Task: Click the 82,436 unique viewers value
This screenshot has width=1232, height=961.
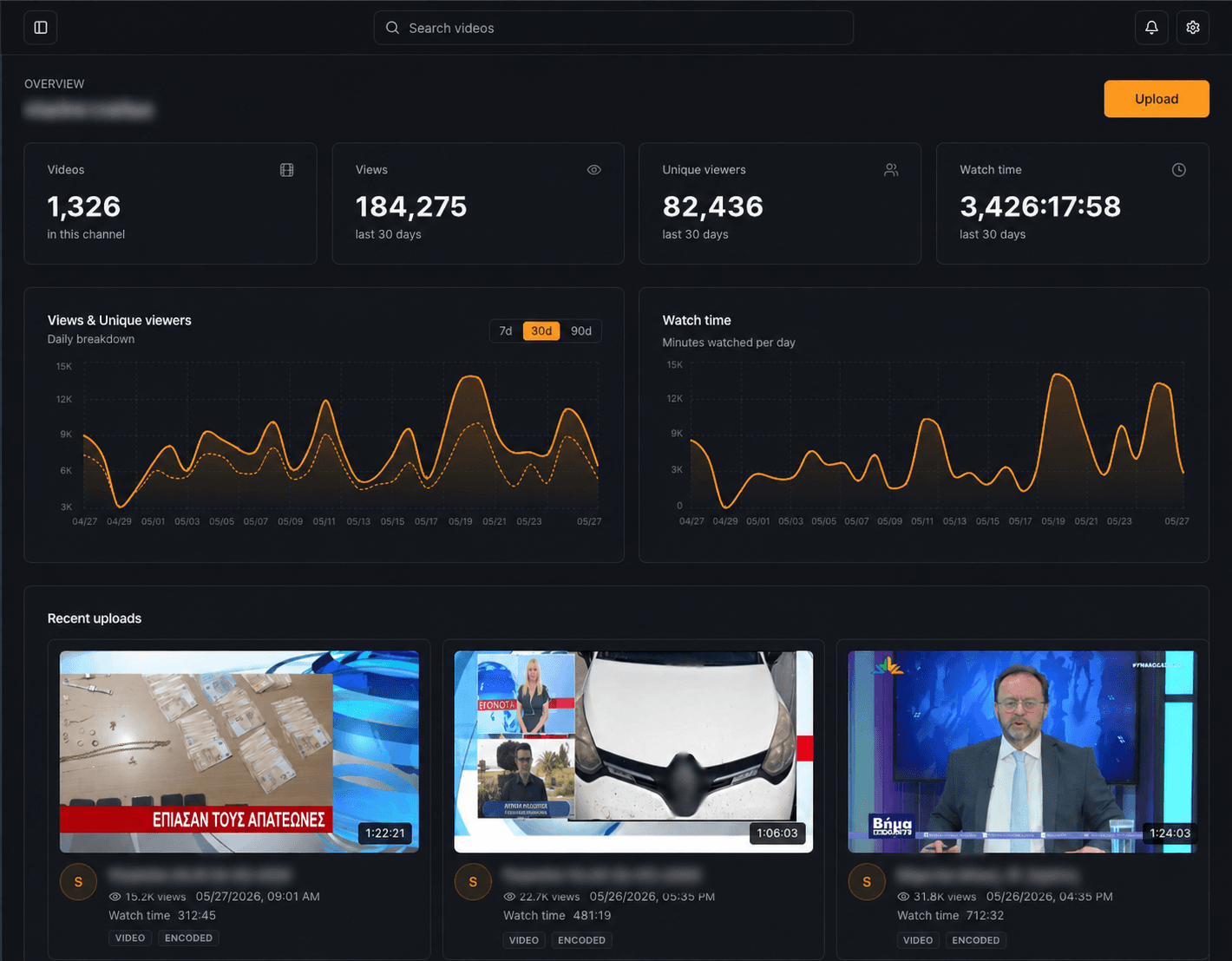Action: pos(713,206)
